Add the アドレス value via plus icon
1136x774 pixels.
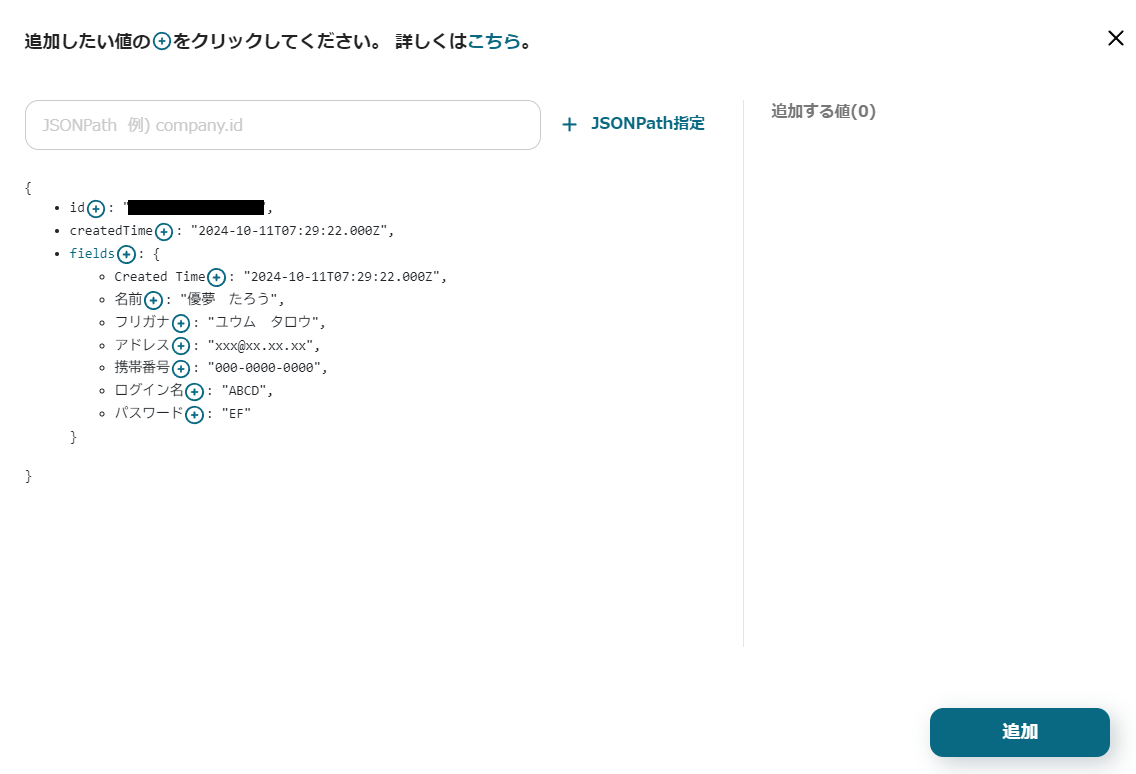click(181, 346)
